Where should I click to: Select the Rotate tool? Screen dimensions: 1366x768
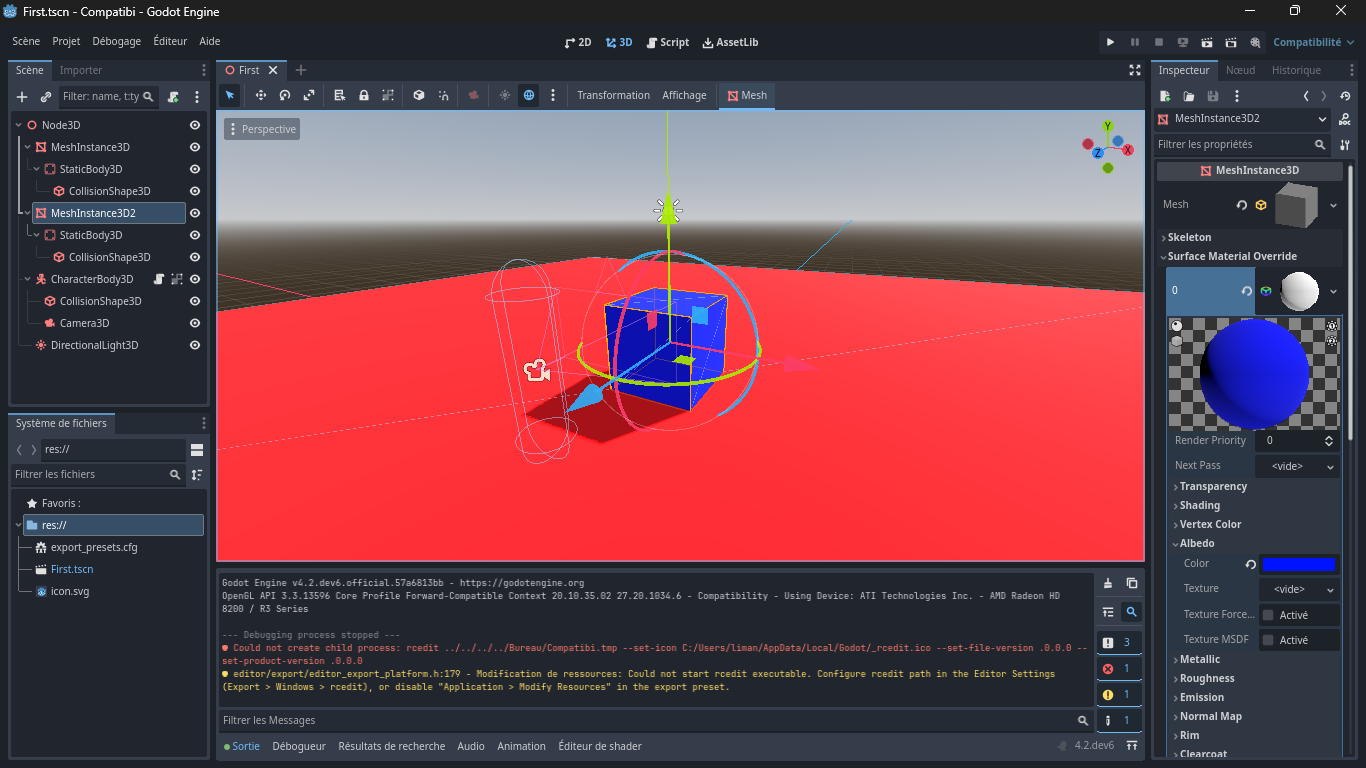click(284, 95)
